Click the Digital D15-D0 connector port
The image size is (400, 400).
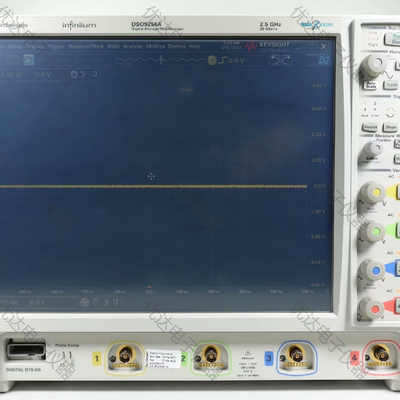pyautogui.click(x=26, y=349)
